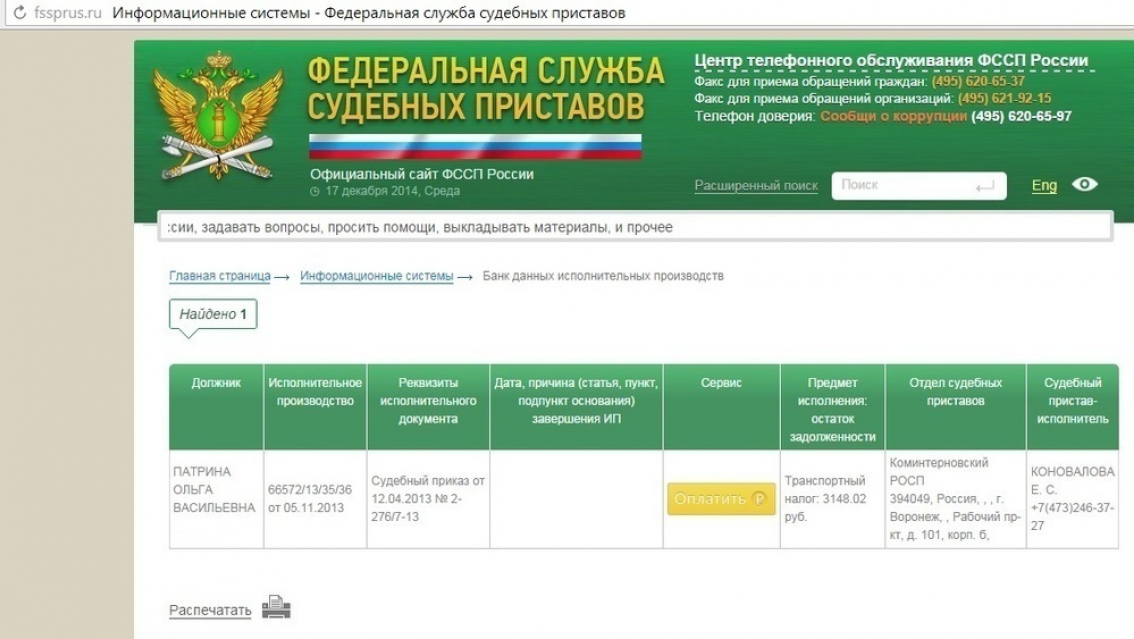Screen dimensions: 1134x639
Task: Click the Russian tricolor flag banner
Action: 475,146
